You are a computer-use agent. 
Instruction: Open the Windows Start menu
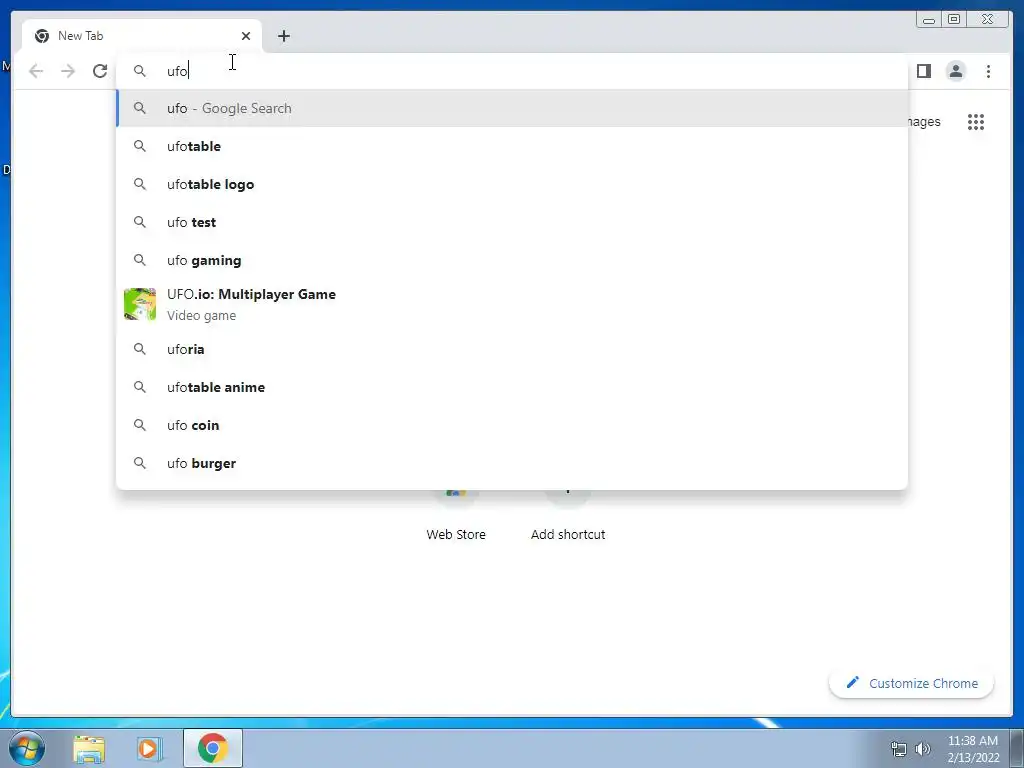point(27,748)
